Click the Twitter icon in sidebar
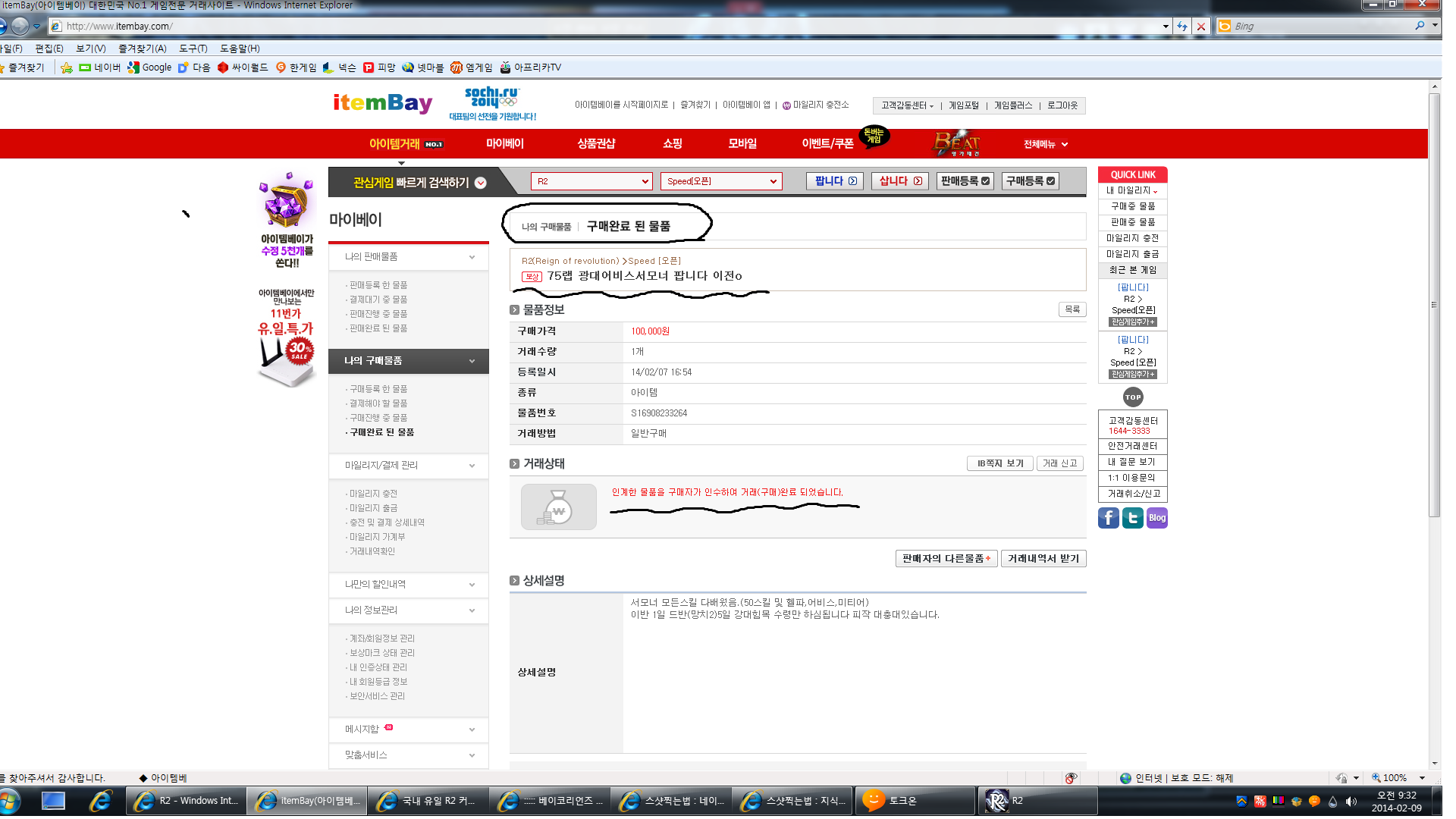Screen dimensions: 1456x819 pyautogui.click(x=1132, y=518)
